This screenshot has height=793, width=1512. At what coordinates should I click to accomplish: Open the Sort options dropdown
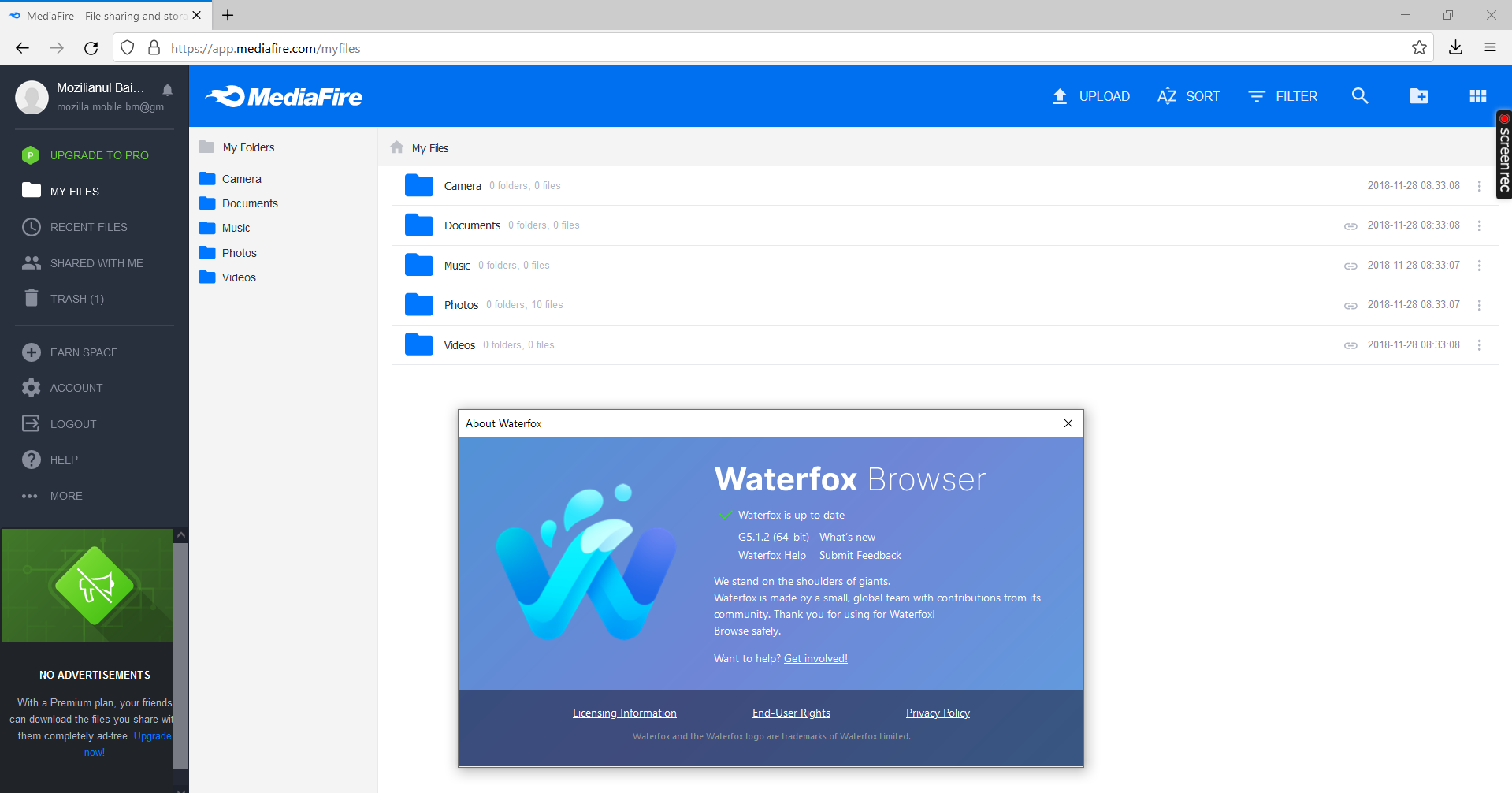[1189, 95]
